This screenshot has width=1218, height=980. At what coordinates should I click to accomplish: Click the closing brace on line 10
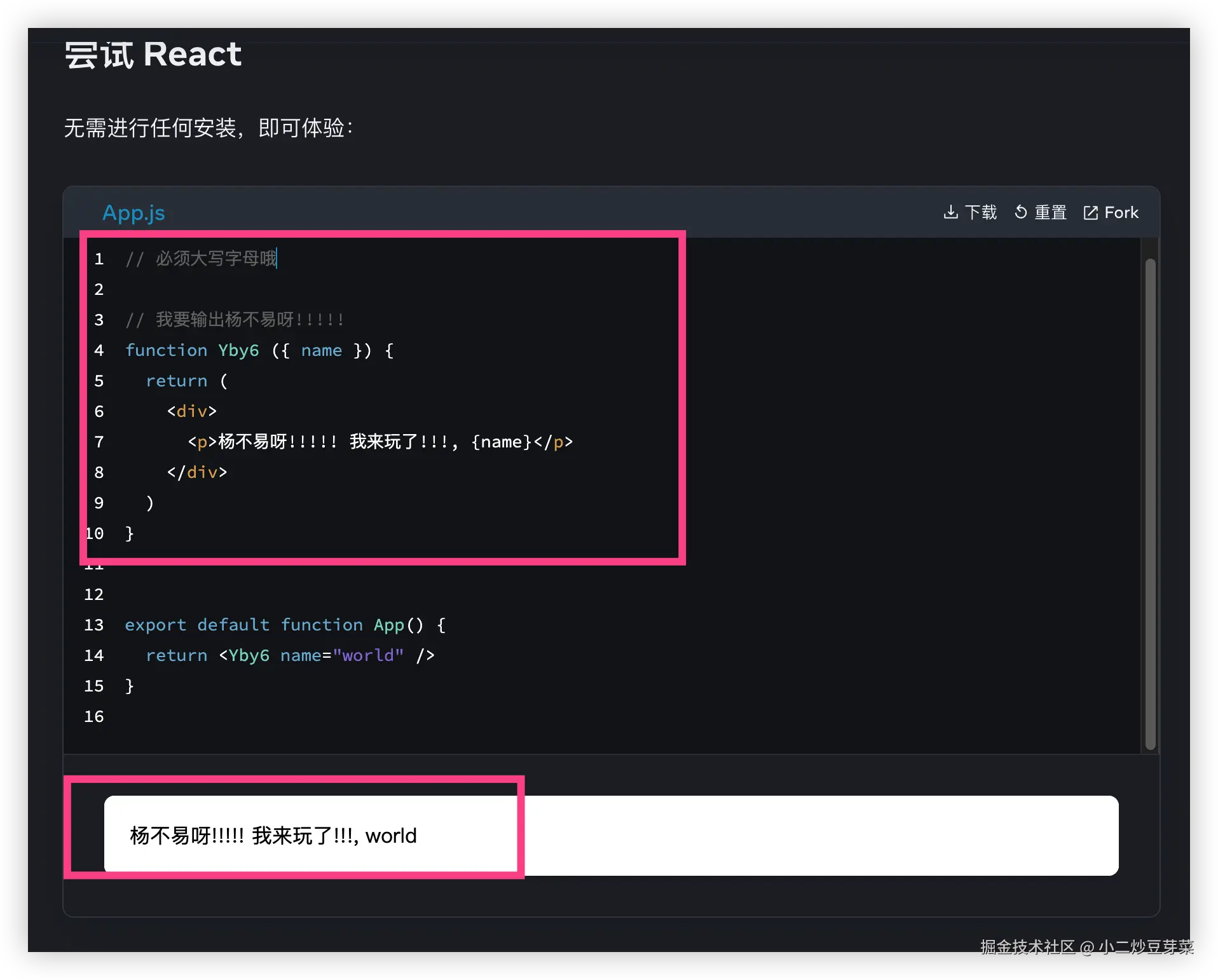(130, 533)
